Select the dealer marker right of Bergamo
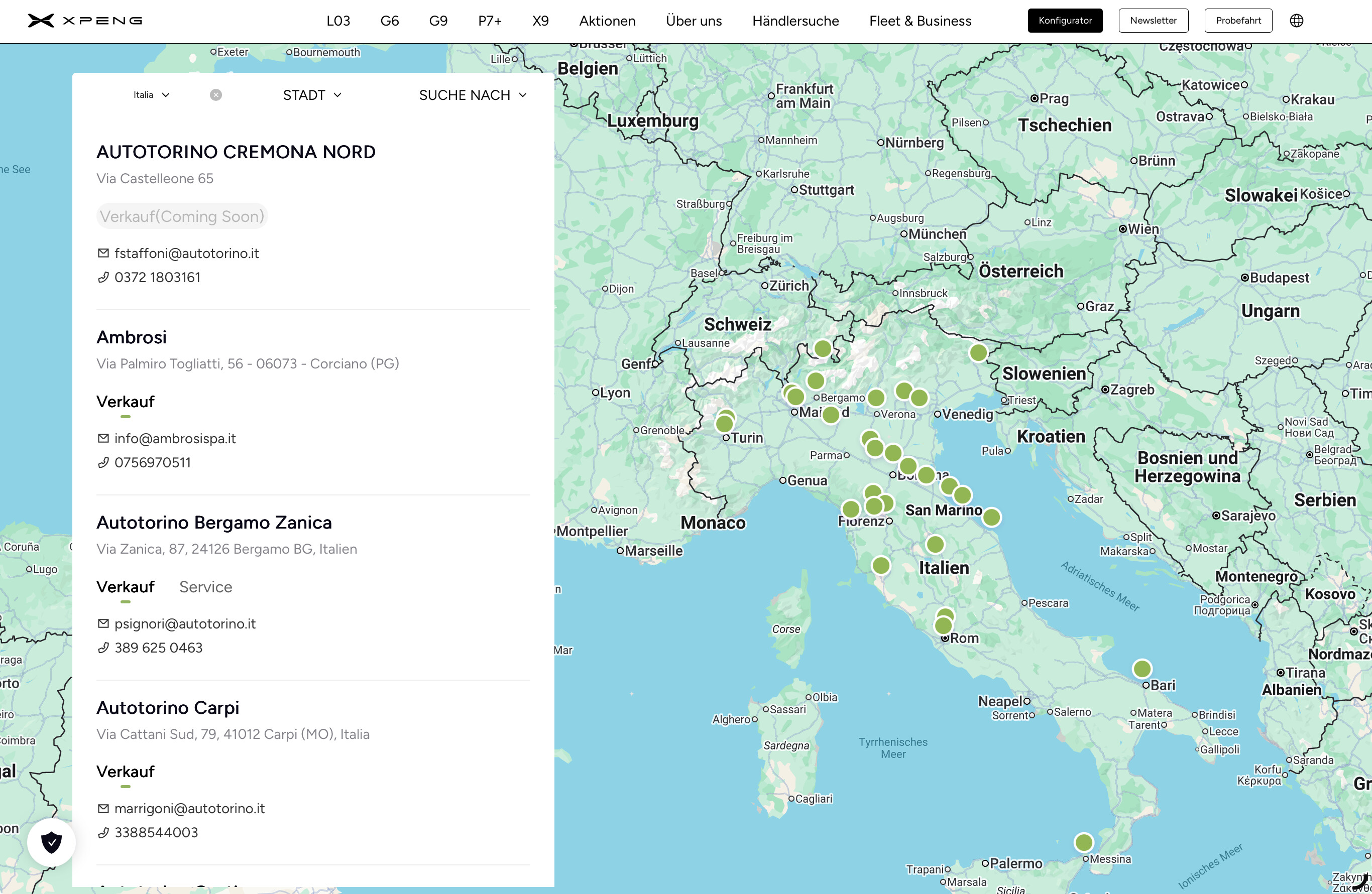The width and height of the screenshot is (1372, 894). coord(876,398)
